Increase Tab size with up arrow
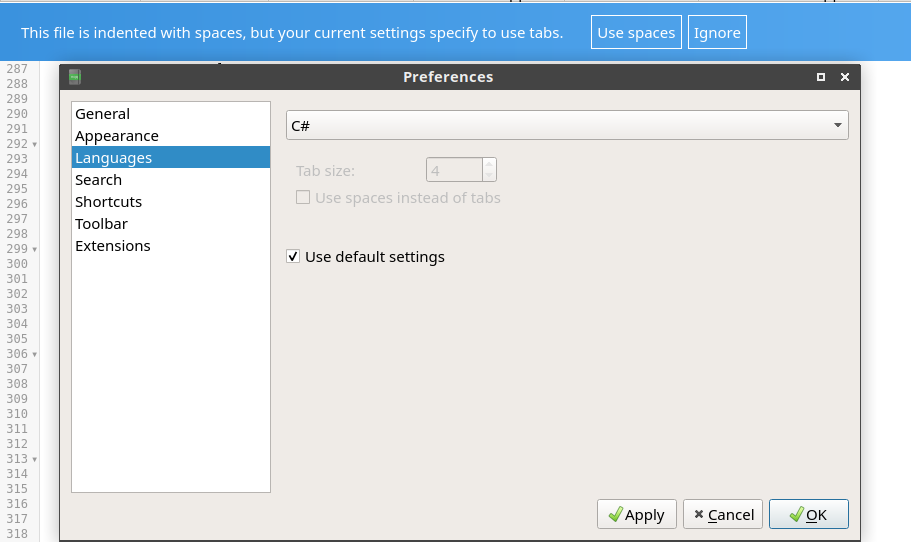This screenshot has width=911, height=542. [489, 164]
